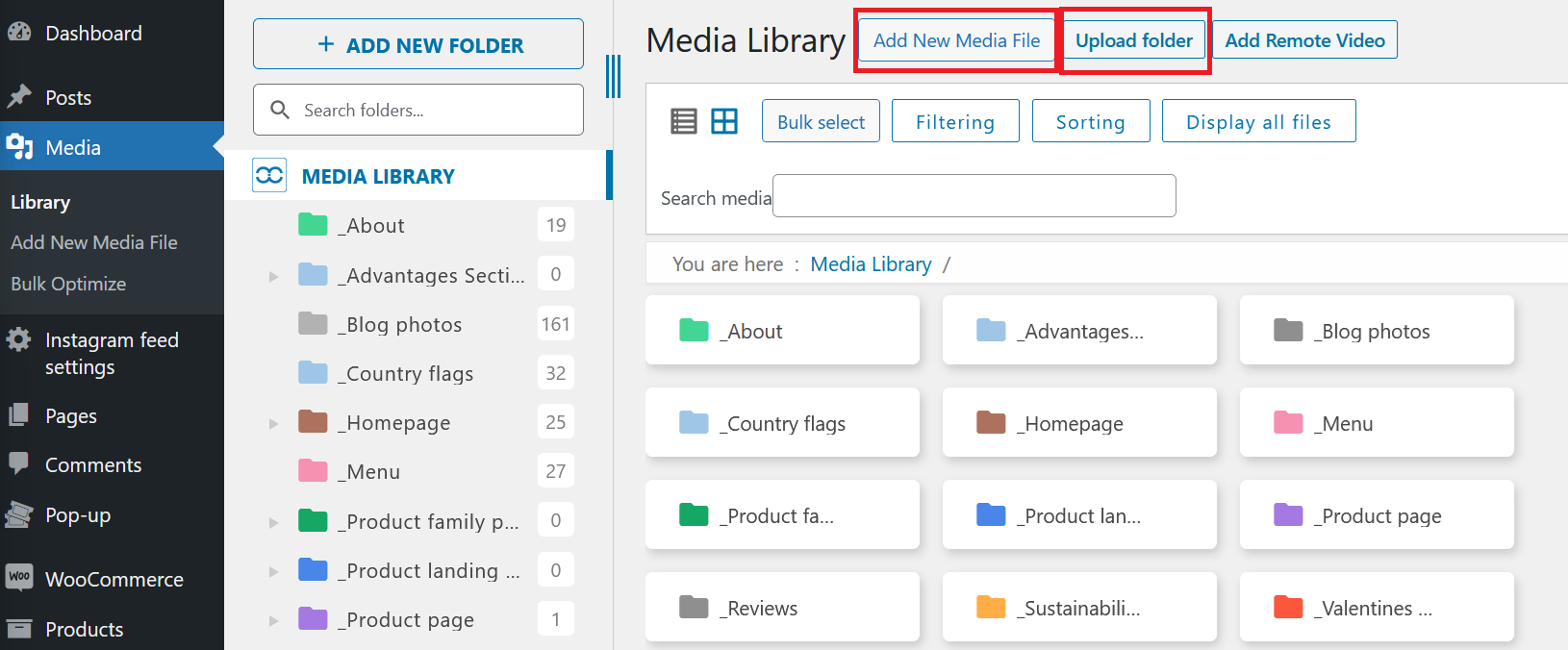This screenshot has width=1568, height=650.
Task: Open the Sorting dropdown
Action: pos(1091,121)
